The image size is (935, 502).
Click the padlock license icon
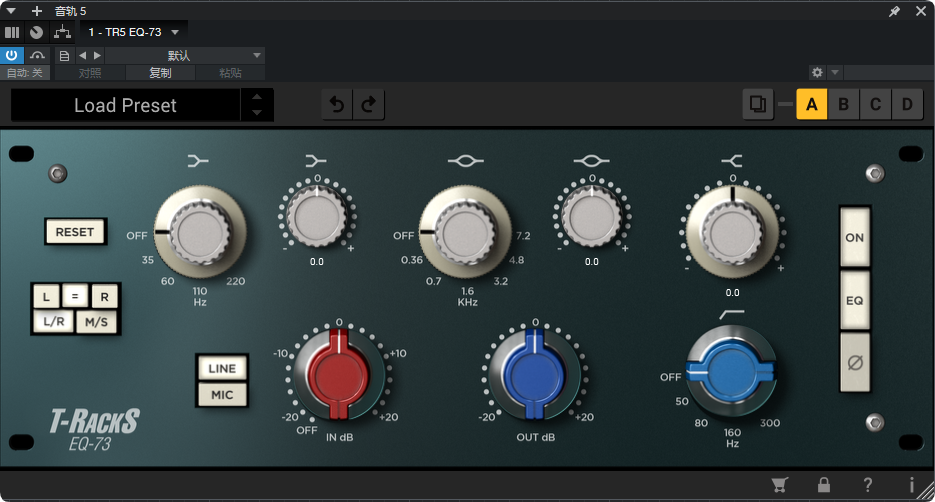coord(823,485)
